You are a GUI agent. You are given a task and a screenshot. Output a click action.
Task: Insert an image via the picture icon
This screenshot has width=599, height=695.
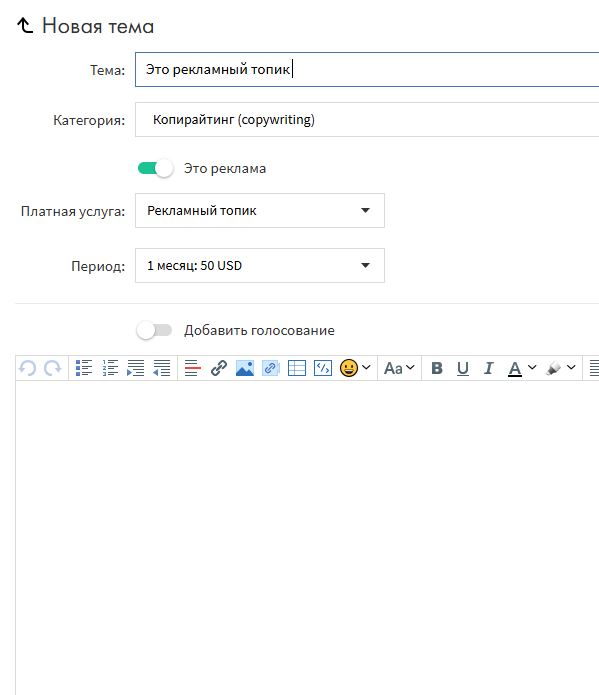pyautogui.click(x=245, y=368)
